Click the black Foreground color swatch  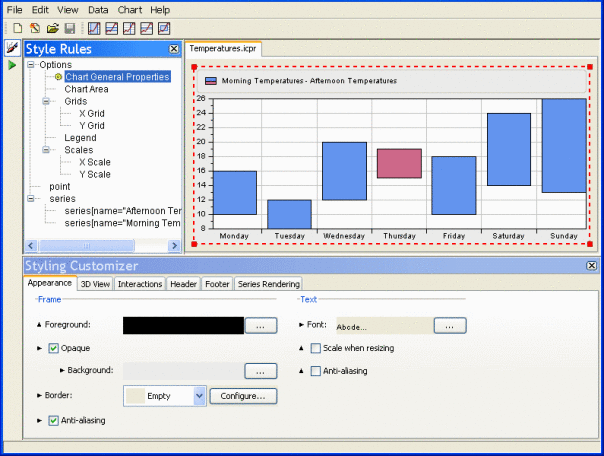[183, 325]
